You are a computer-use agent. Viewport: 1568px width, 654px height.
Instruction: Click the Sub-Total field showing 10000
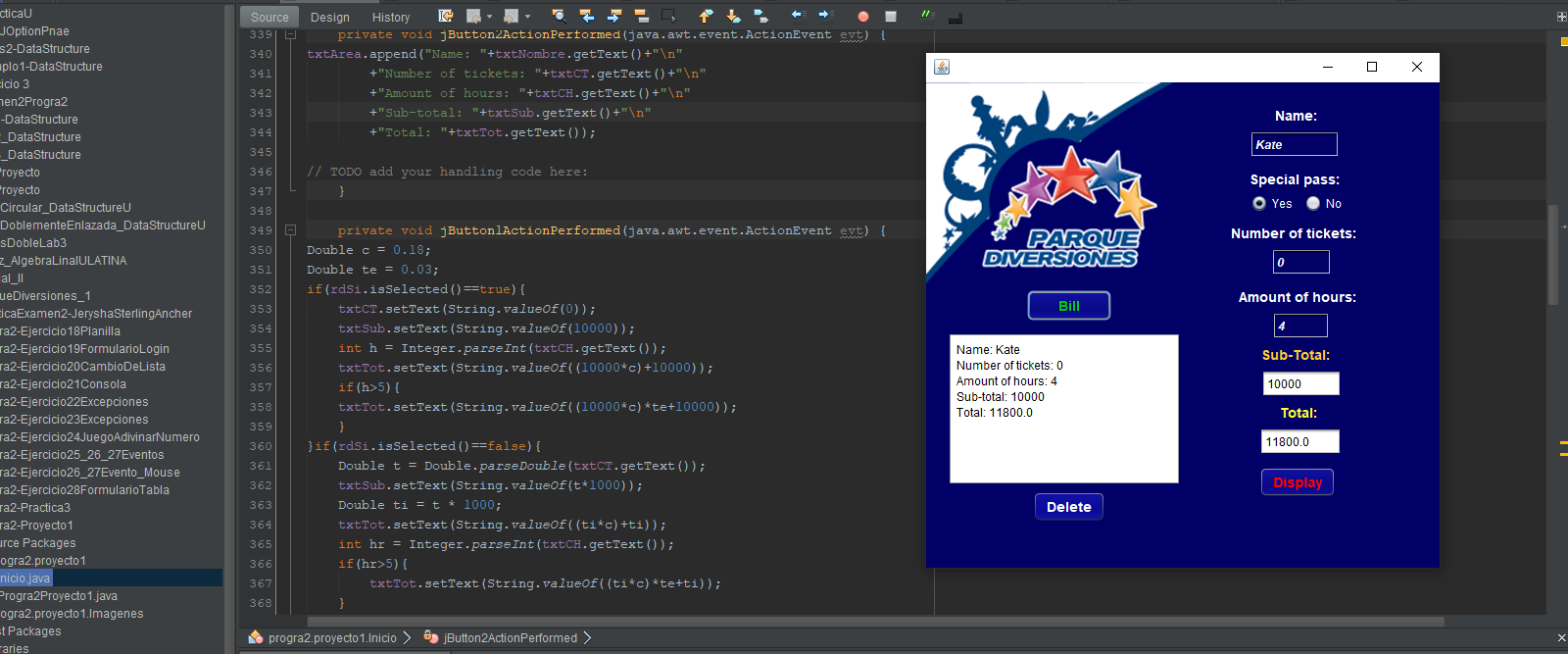point(1301,383)
